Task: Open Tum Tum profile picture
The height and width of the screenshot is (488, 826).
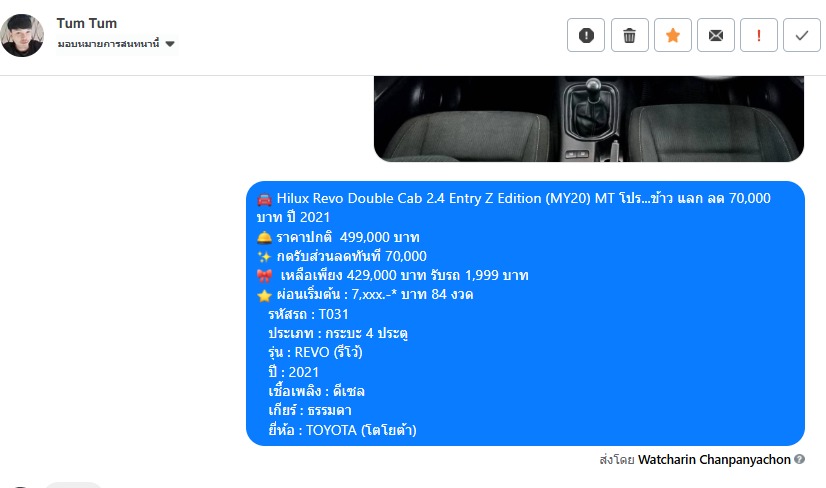Action: coord(22,35)
